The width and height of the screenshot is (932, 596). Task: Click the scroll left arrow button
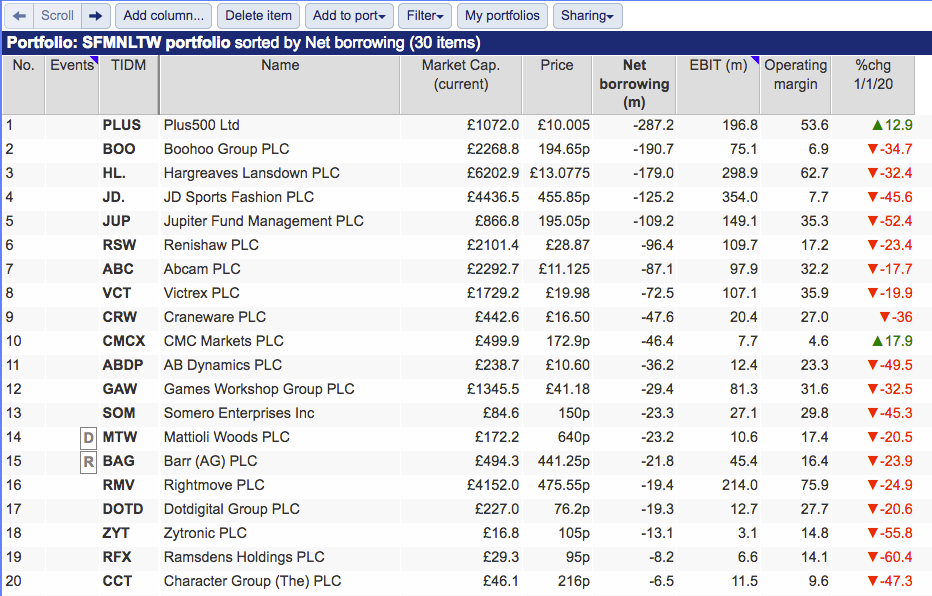[x=19, y=16]
